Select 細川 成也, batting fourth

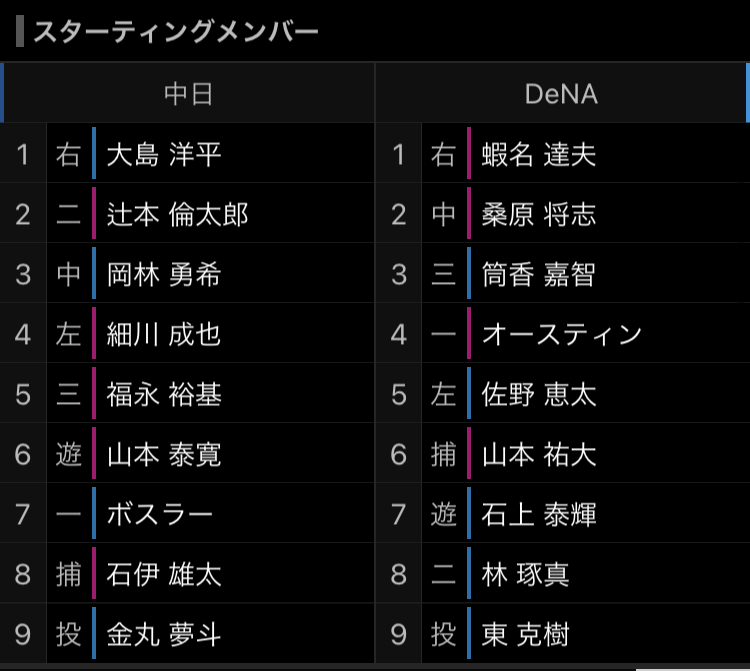tap(164, 334)
